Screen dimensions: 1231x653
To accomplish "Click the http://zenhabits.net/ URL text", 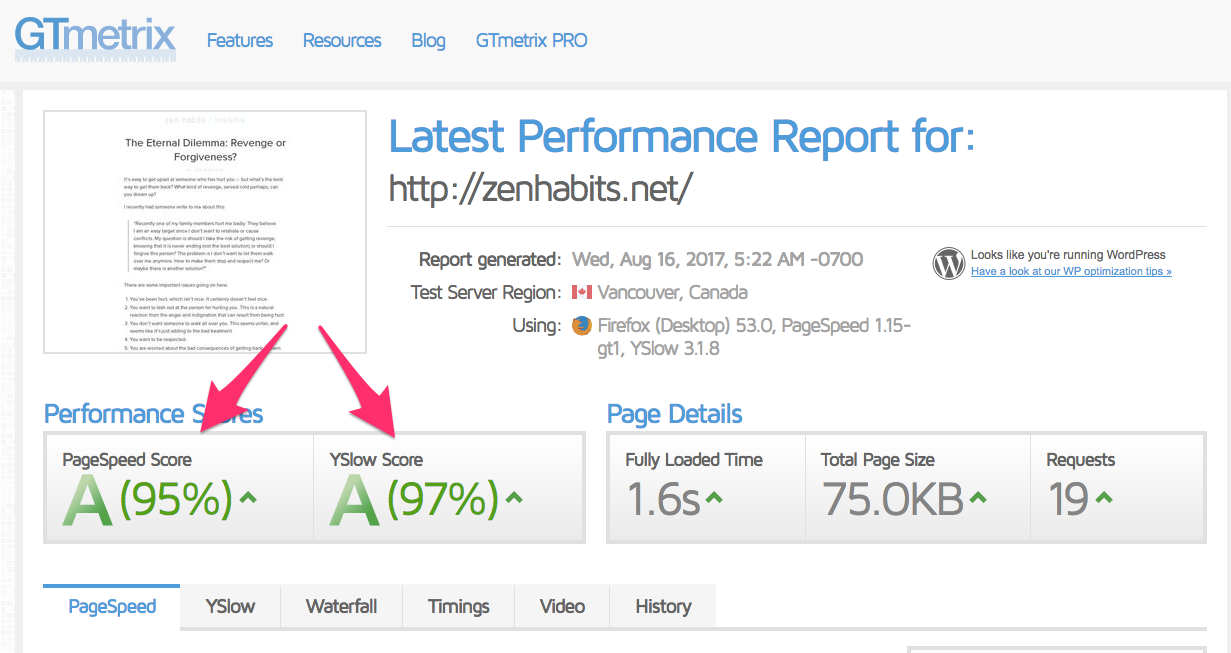I will [540, 188].
